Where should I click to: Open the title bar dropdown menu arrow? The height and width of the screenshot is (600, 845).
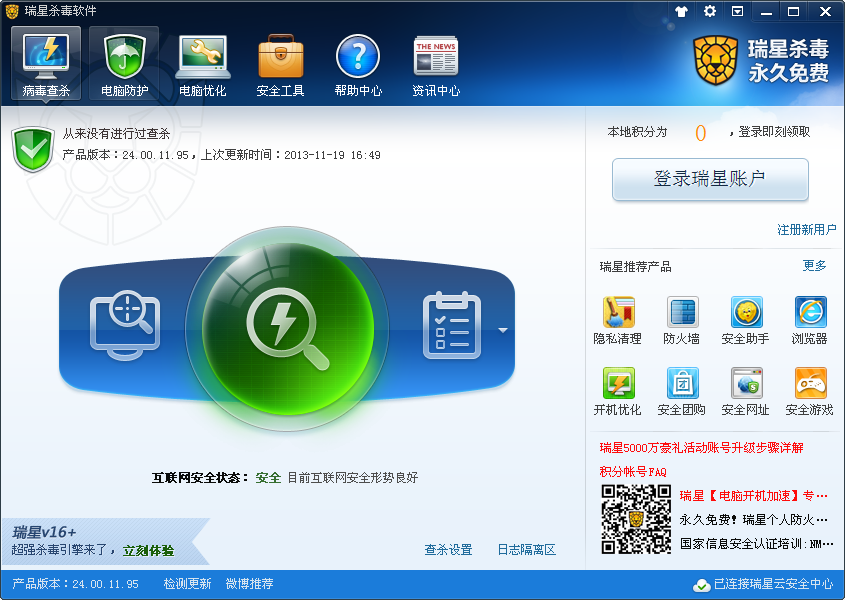click(x=737, y=12)
